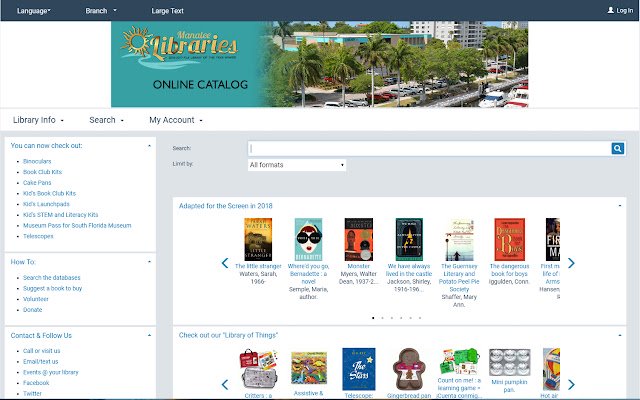Viewport: 640px width, 400px height.
Task: Open the Donate link
Action: [x=33, y=309]
